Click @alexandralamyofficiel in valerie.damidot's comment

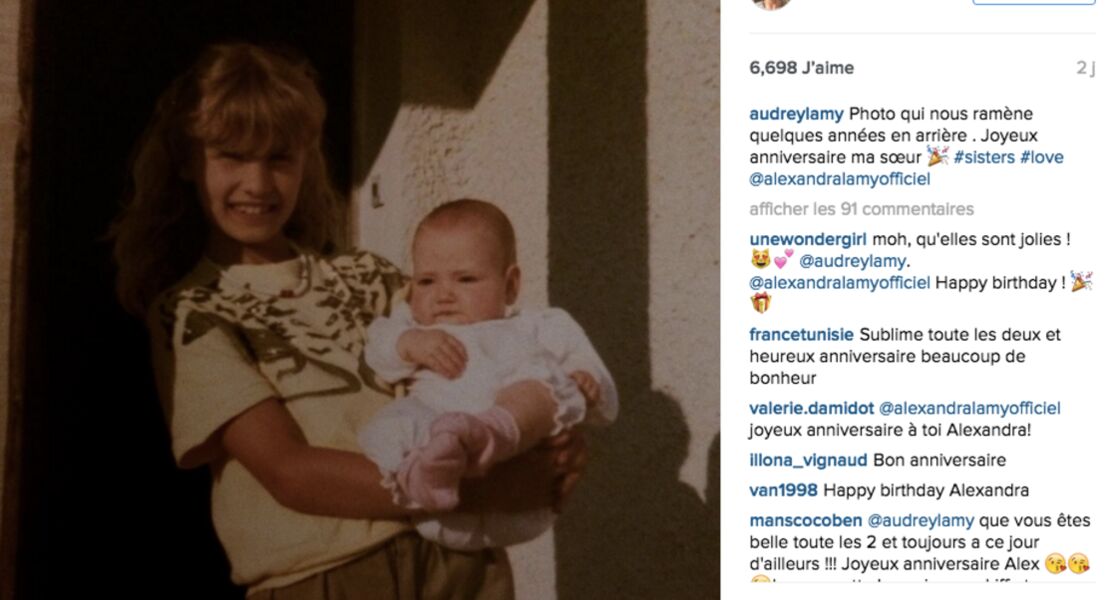(970, 409)
